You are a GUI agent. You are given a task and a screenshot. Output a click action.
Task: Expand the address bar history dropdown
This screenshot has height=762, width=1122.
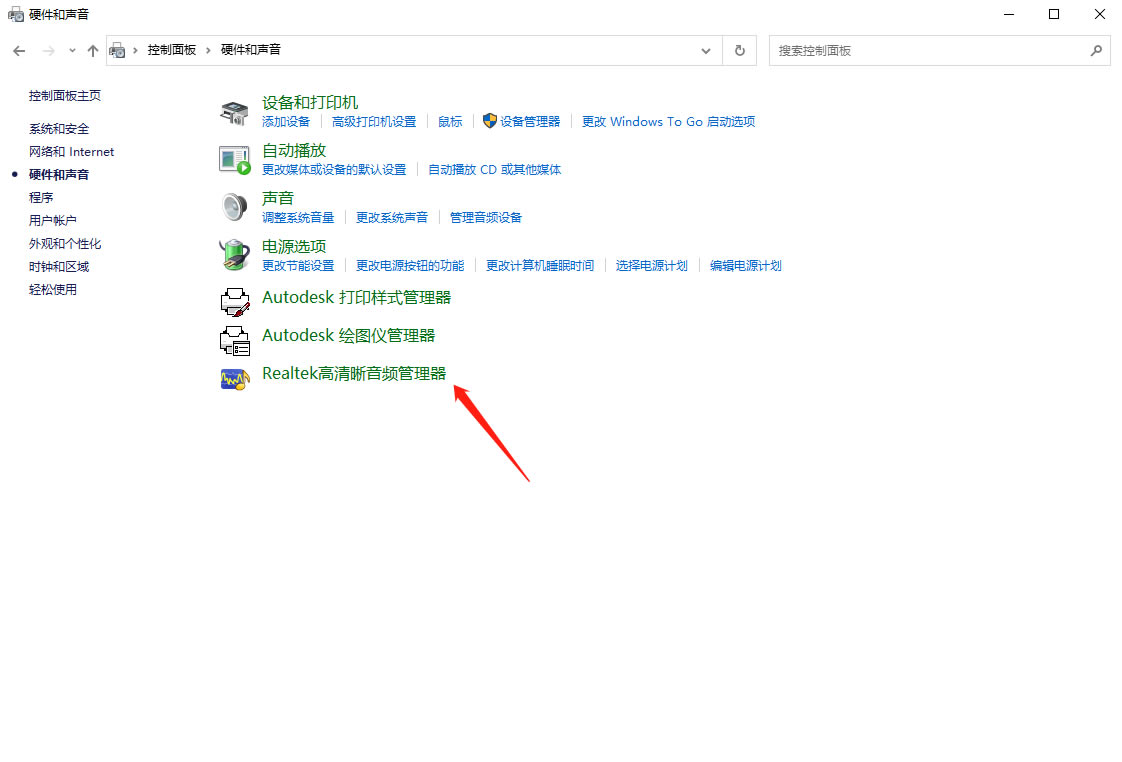click(x=706, y=50)
